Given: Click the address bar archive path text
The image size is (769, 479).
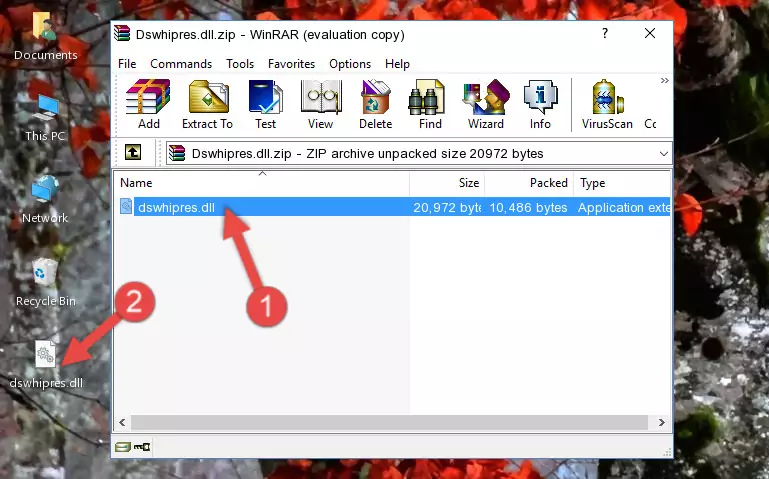Looking at the screenshot, I should [x=367, y=153].
